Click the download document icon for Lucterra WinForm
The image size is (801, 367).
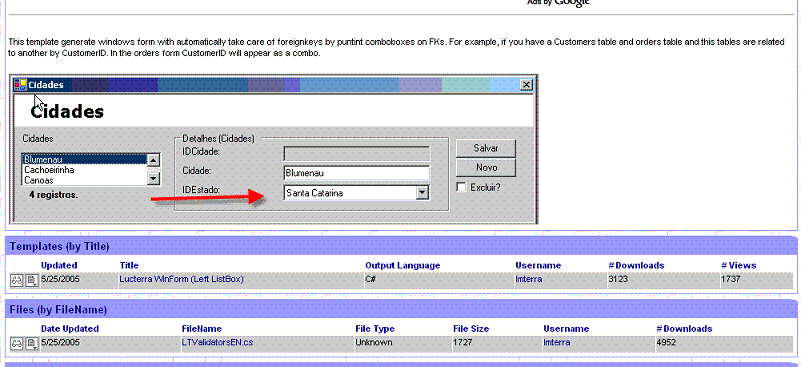click(x=32, y=281)
